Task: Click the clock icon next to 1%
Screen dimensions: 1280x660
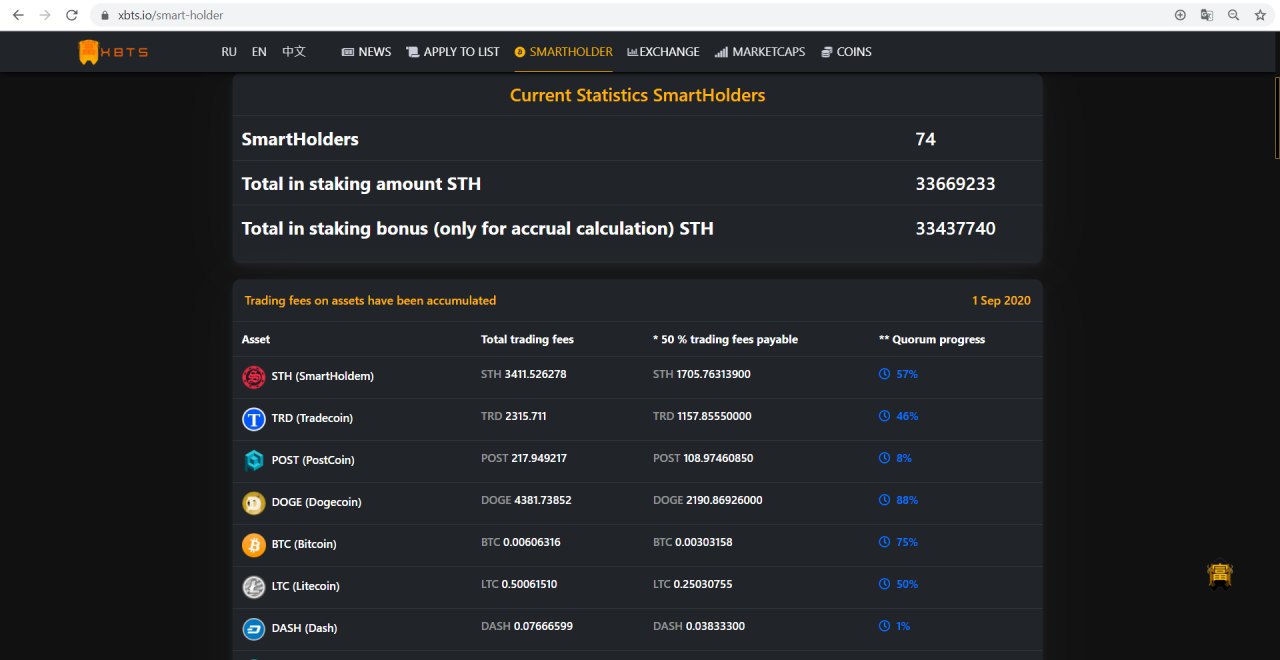Action: 884,626
